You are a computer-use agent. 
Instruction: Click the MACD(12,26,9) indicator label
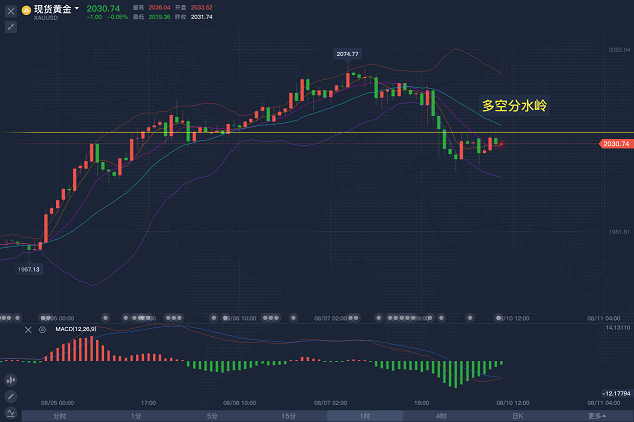pos(76,328)
